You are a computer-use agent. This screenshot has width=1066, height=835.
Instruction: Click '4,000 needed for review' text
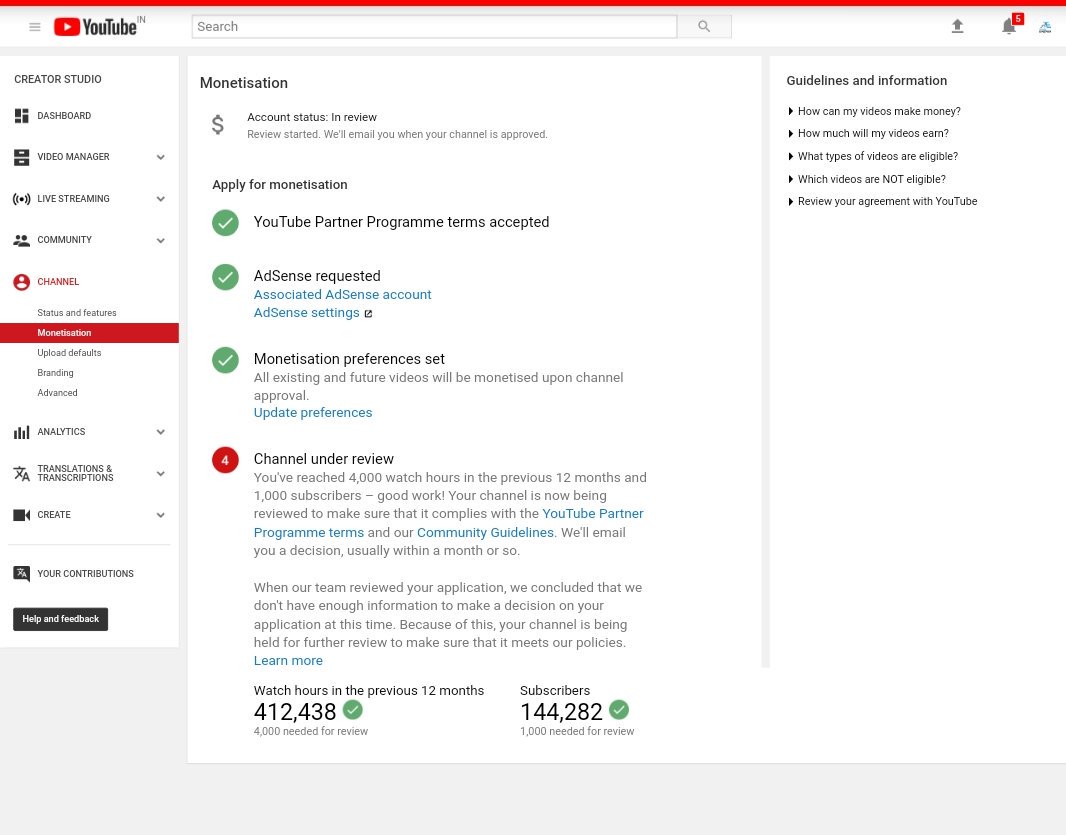click(x=311, y=732)
